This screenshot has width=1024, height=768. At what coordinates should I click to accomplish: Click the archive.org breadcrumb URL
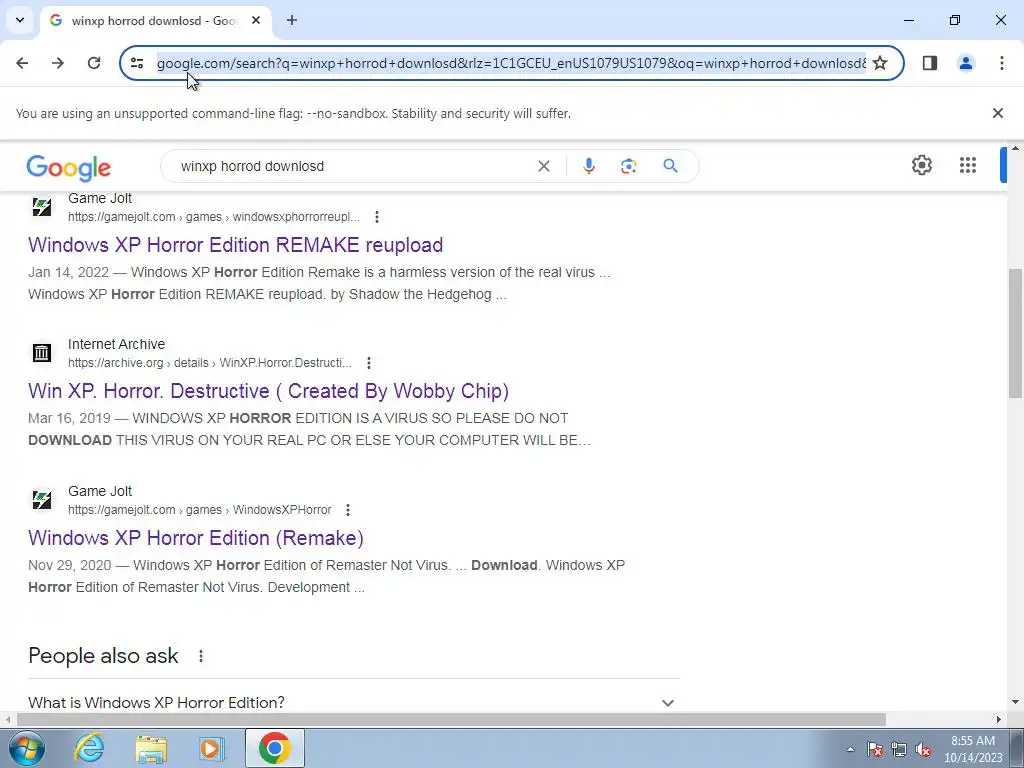coord(210,363)
